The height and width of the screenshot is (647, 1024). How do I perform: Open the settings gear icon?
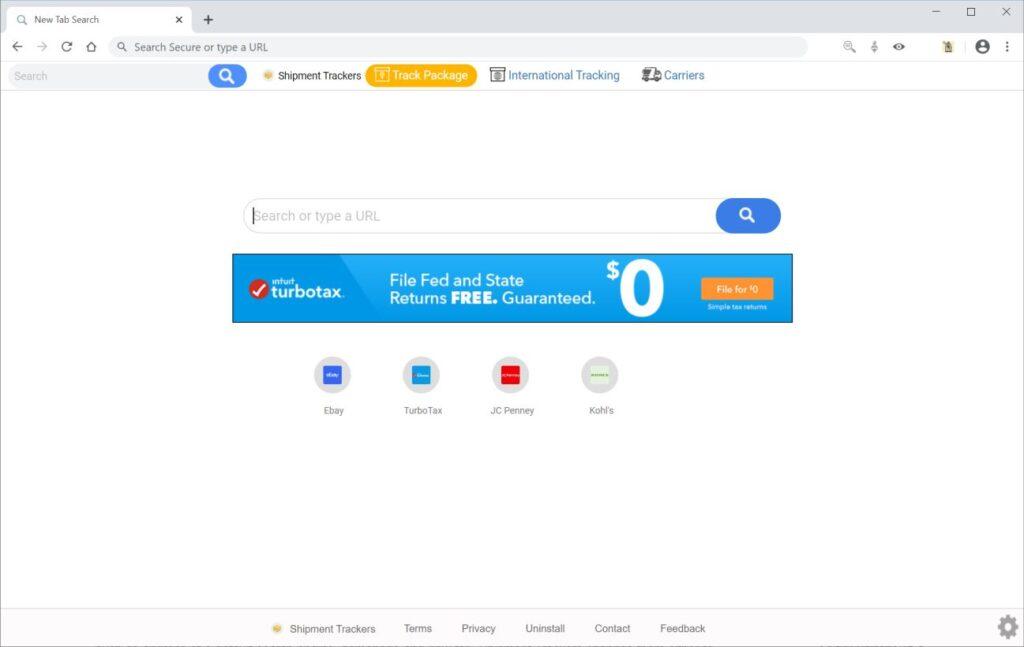click(x=1008, y=627)
